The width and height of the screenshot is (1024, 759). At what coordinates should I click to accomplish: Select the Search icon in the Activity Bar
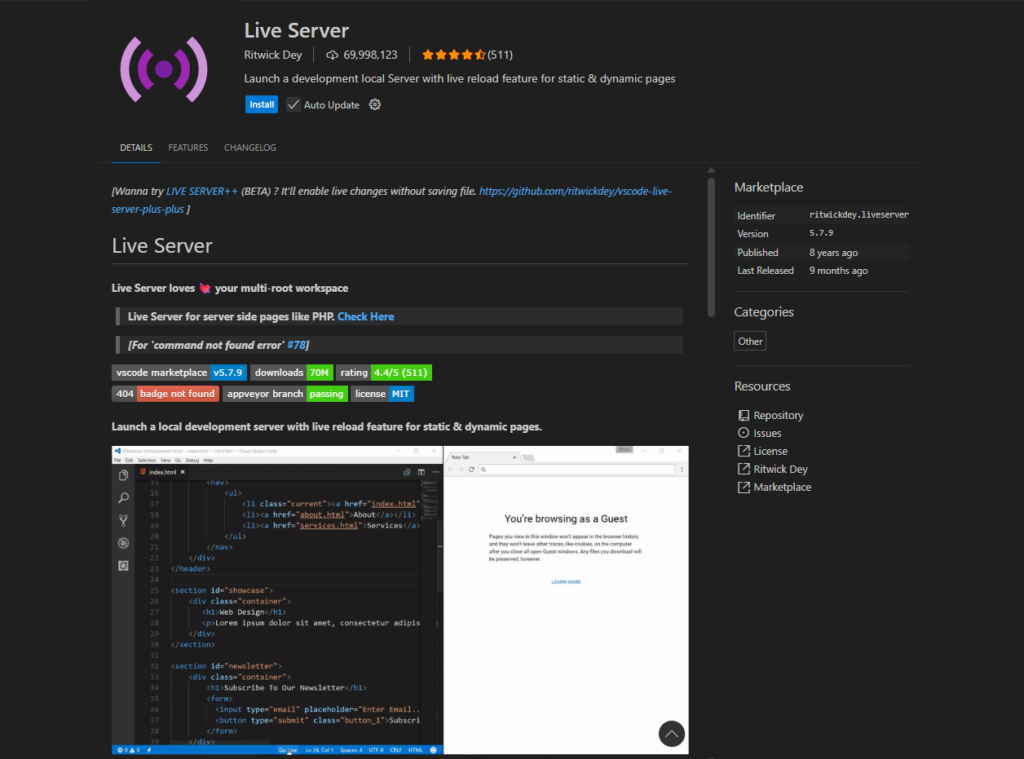123,497
